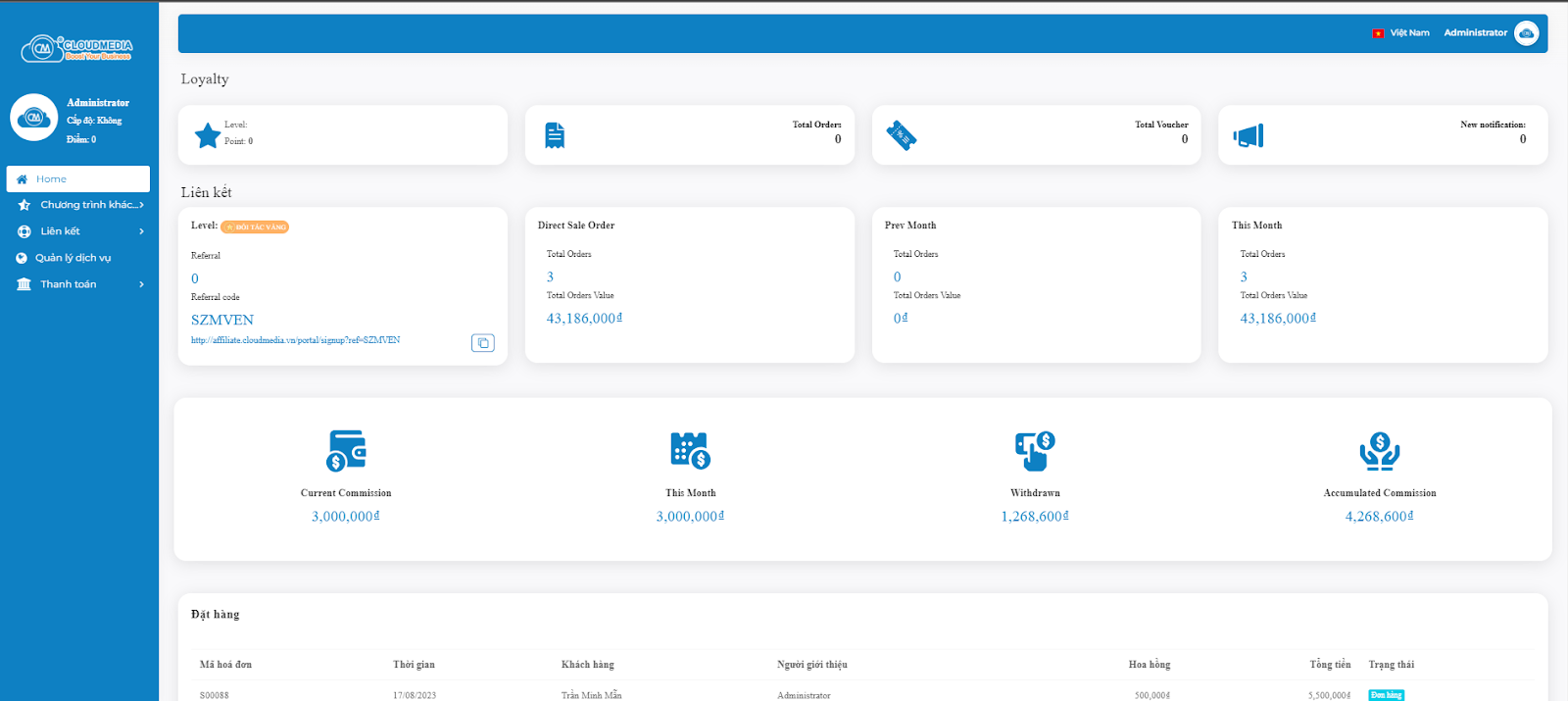This screenshot has width=1568, height=701.
Task: Open the affiliate signup referral link
Action: pos(295,340)
